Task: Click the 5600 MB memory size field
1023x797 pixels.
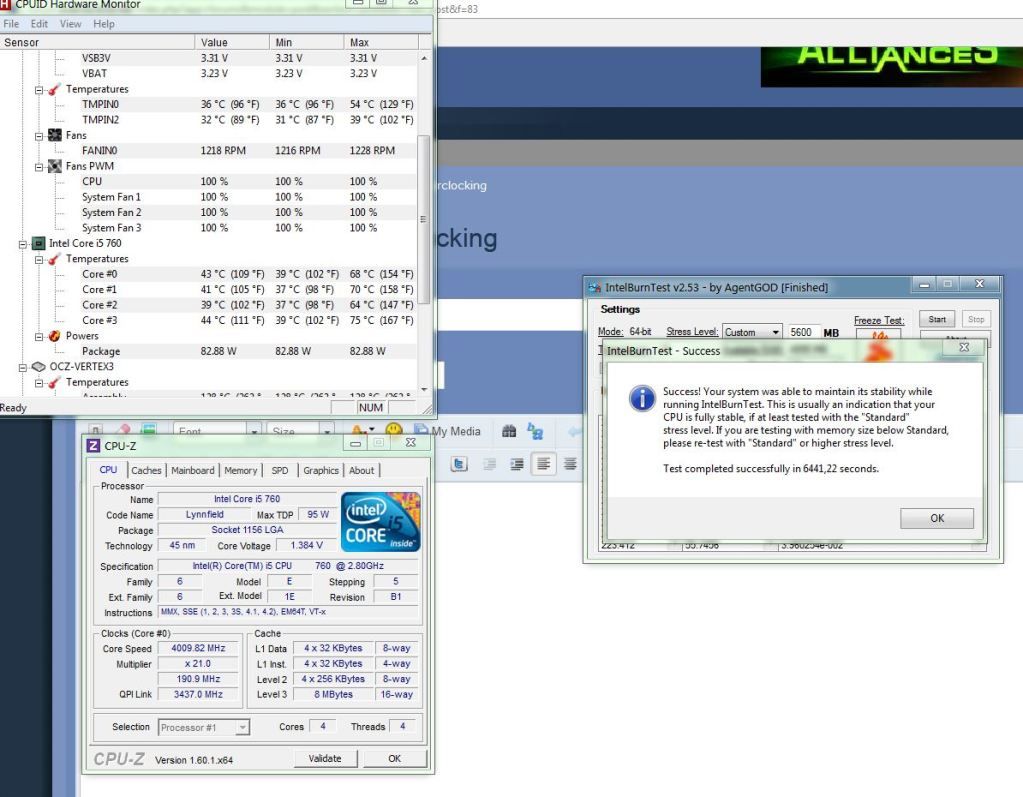Action: [x=802, y=332]
